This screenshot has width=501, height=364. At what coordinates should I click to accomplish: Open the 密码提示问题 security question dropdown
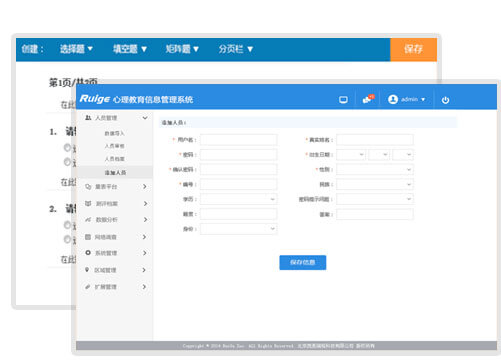click(x=375, y=199)
